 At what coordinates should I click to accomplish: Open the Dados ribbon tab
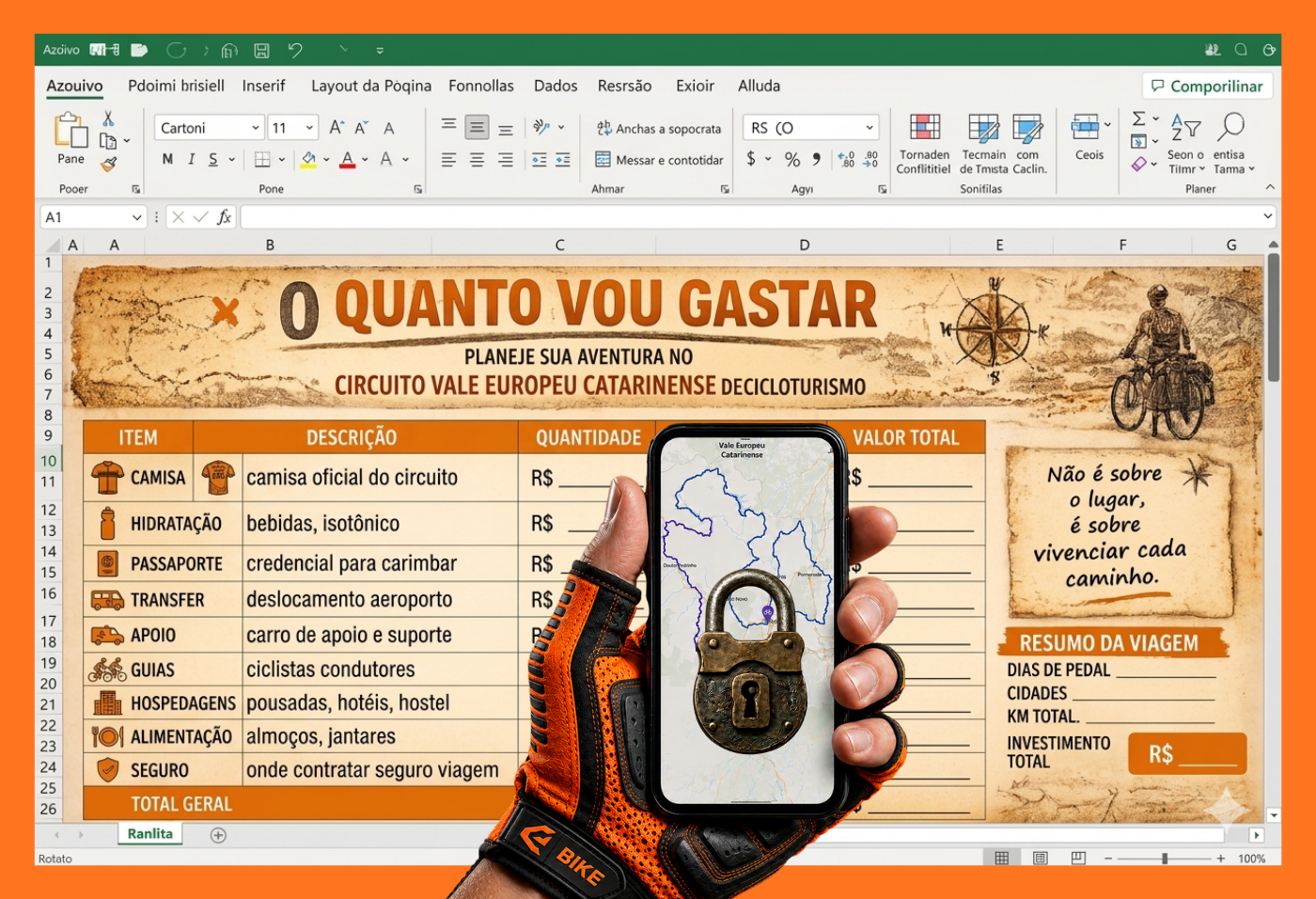(556, 86)
